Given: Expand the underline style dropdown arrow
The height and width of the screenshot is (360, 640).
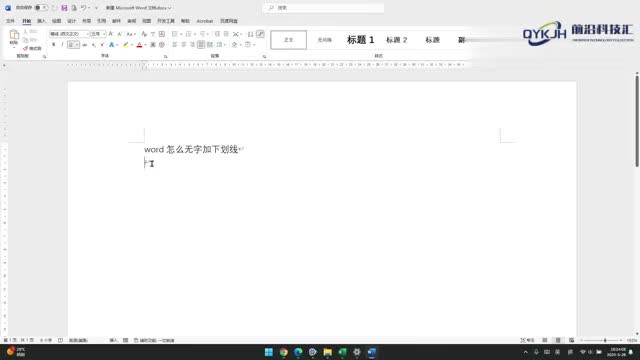Looking at the screenshot, I should point(77,44).
